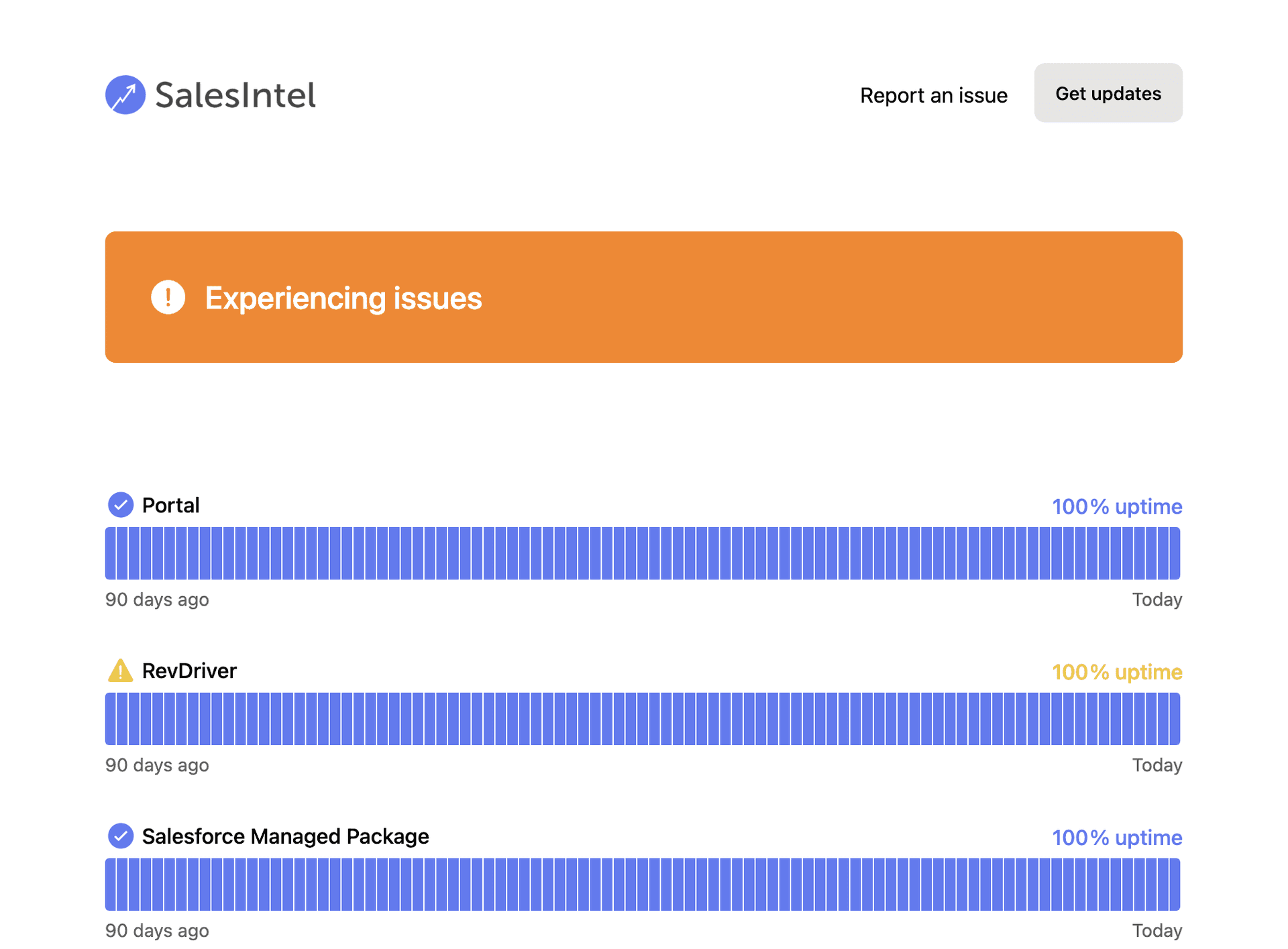Screen dimensions: 1288x949
Task: Click the SalesIntel brand name text
Action: tap(235, 95)
